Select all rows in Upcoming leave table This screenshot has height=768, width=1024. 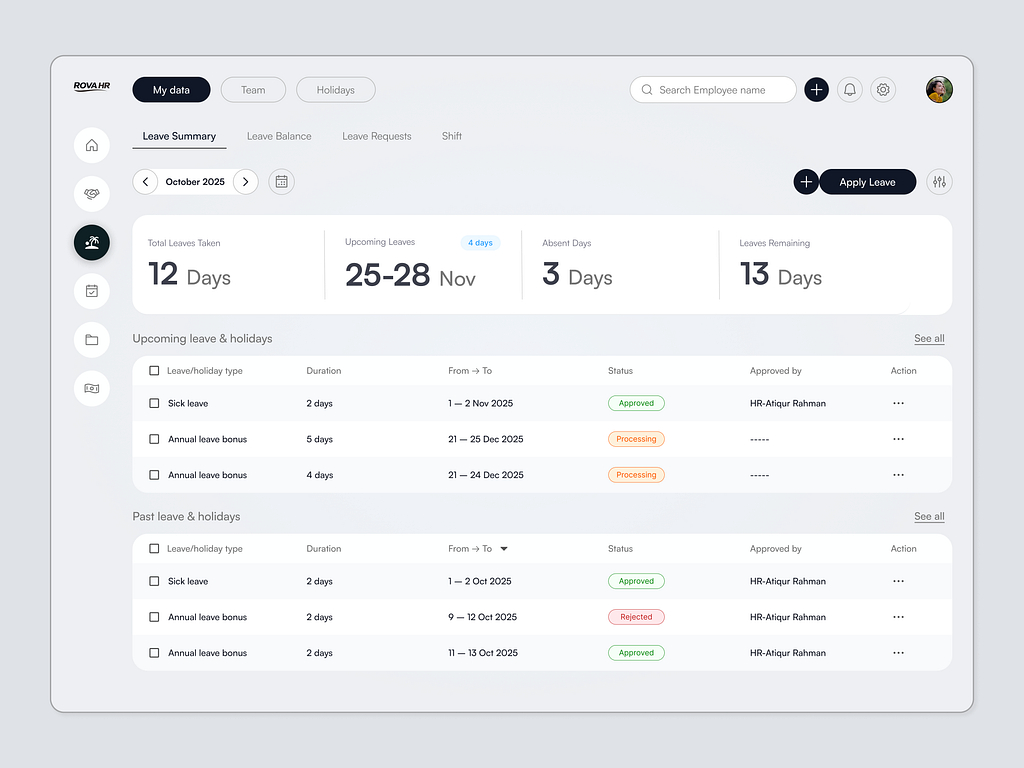point(154,371)
